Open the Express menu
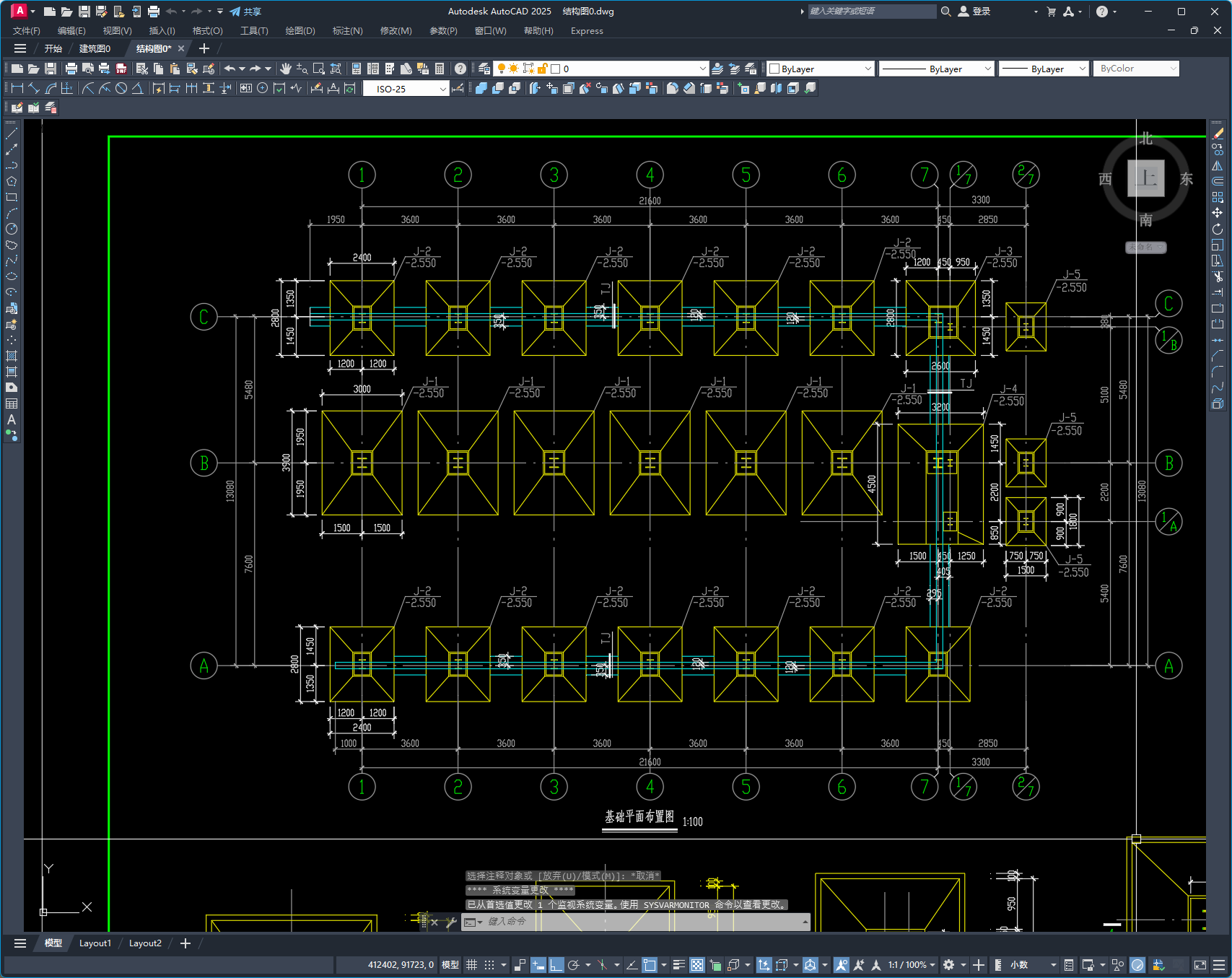This screenshot has height=978, width=1232. 587,31
